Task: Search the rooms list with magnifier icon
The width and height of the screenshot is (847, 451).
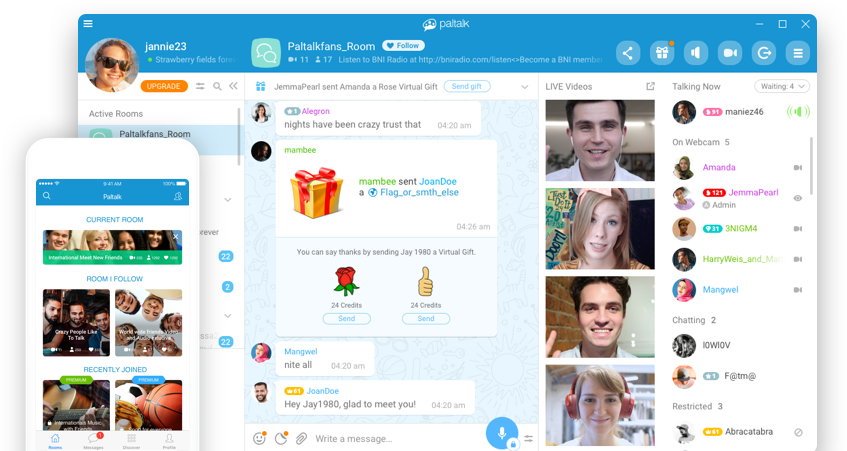Action: click(217, 87)
